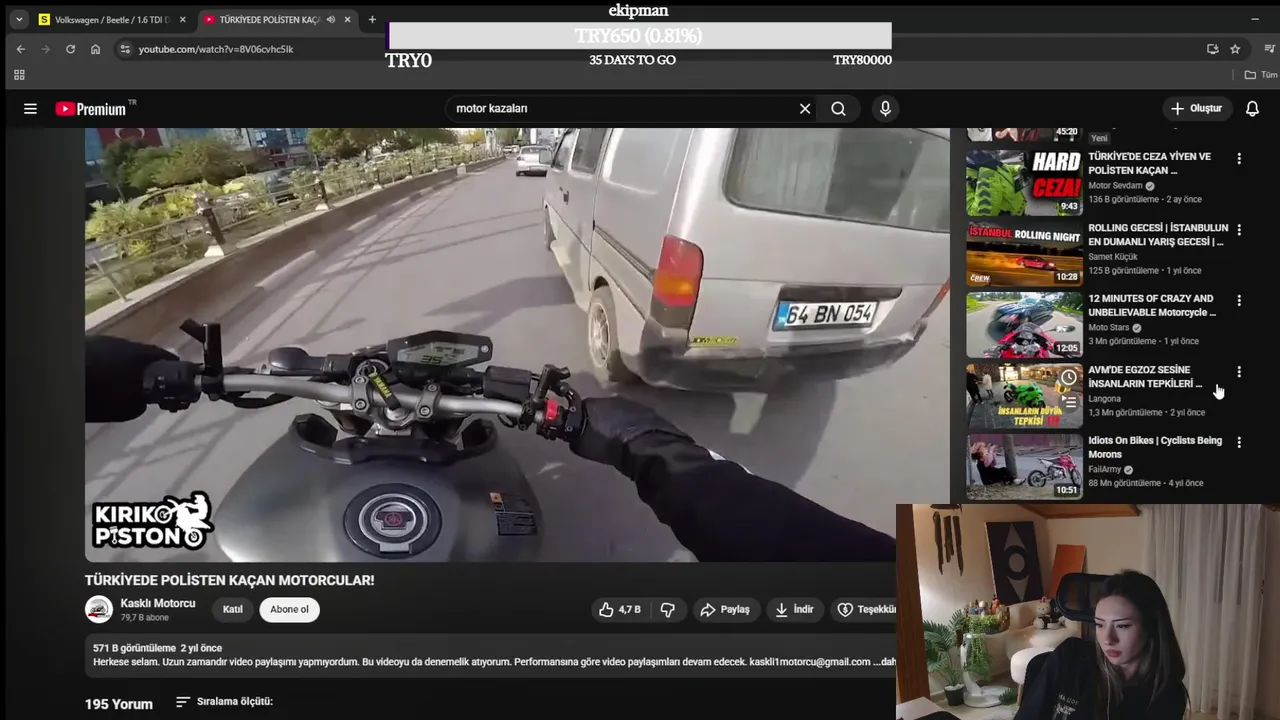Download the video via İndir
1280x720 pixels.
tap(795, 609)
